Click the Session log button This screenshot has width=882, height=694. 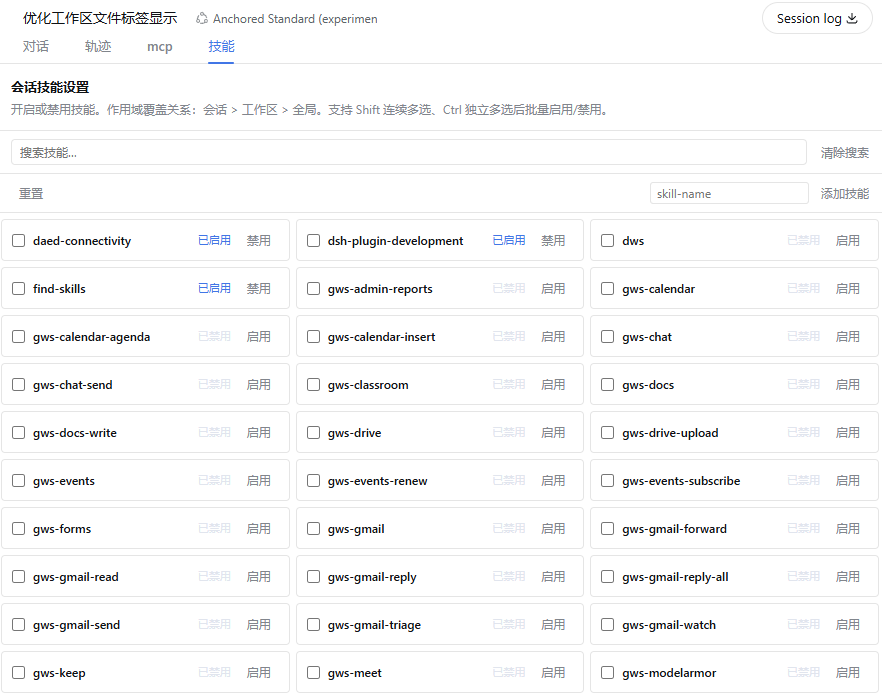[x=817, y=19]
